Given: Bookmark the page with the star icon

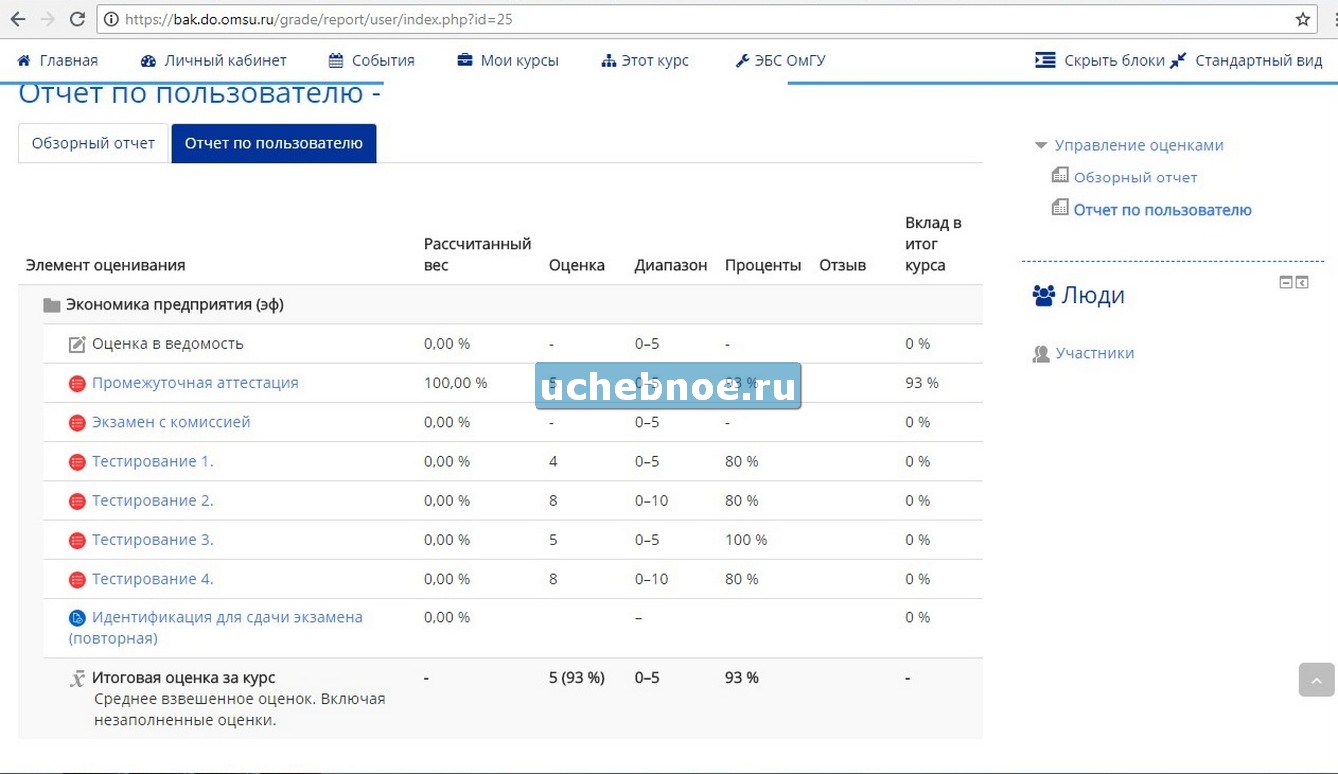Looking at the screenshot, I should click(1303, 18).
